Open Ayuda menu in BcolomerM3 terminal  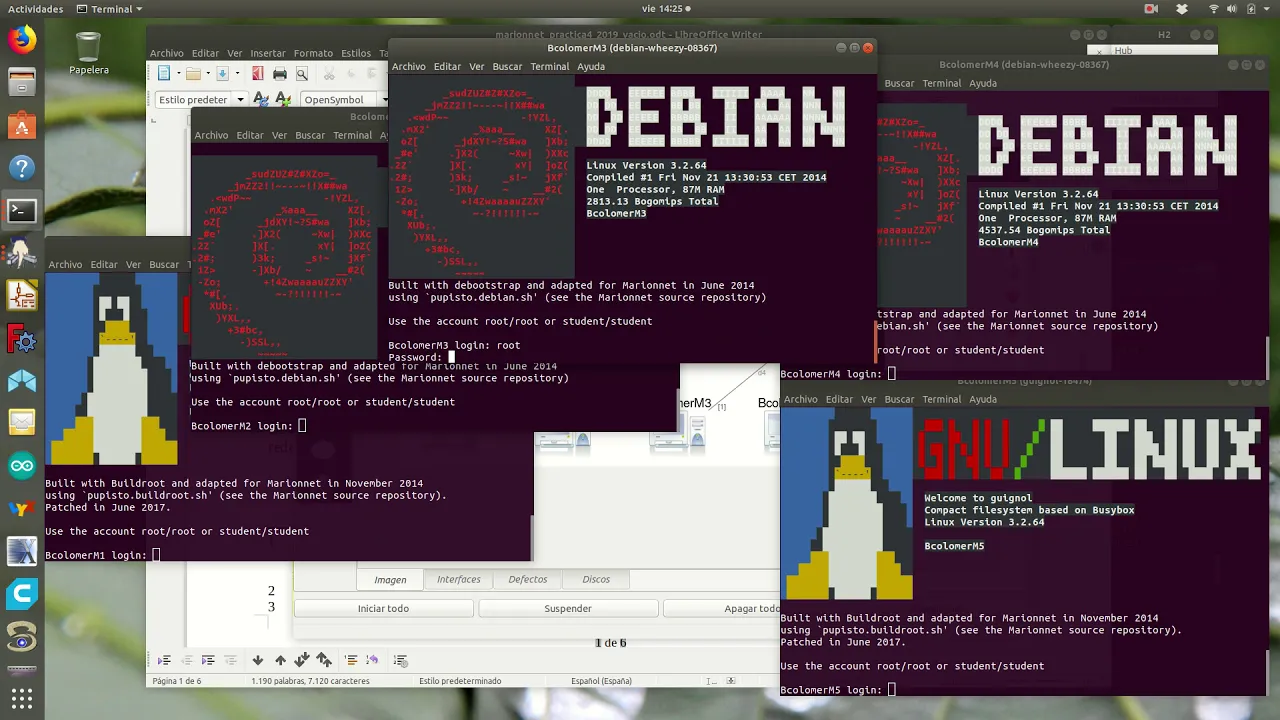(x=591, y=66)
